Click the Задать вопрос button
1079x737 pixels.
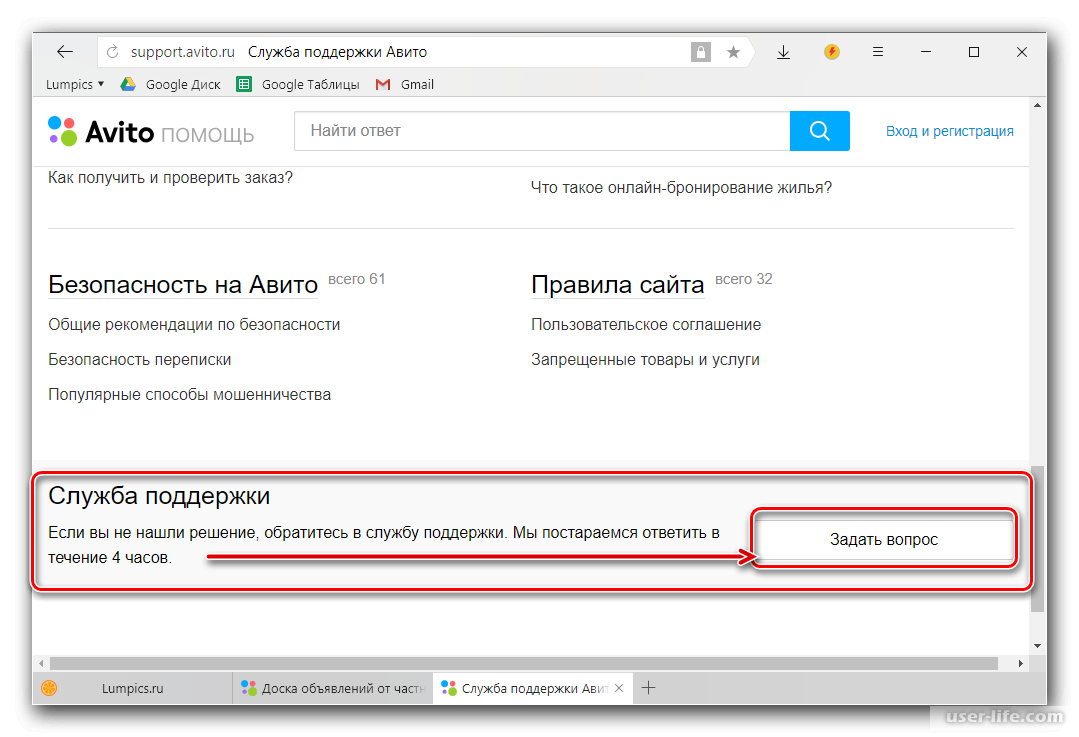coord(884,540)
